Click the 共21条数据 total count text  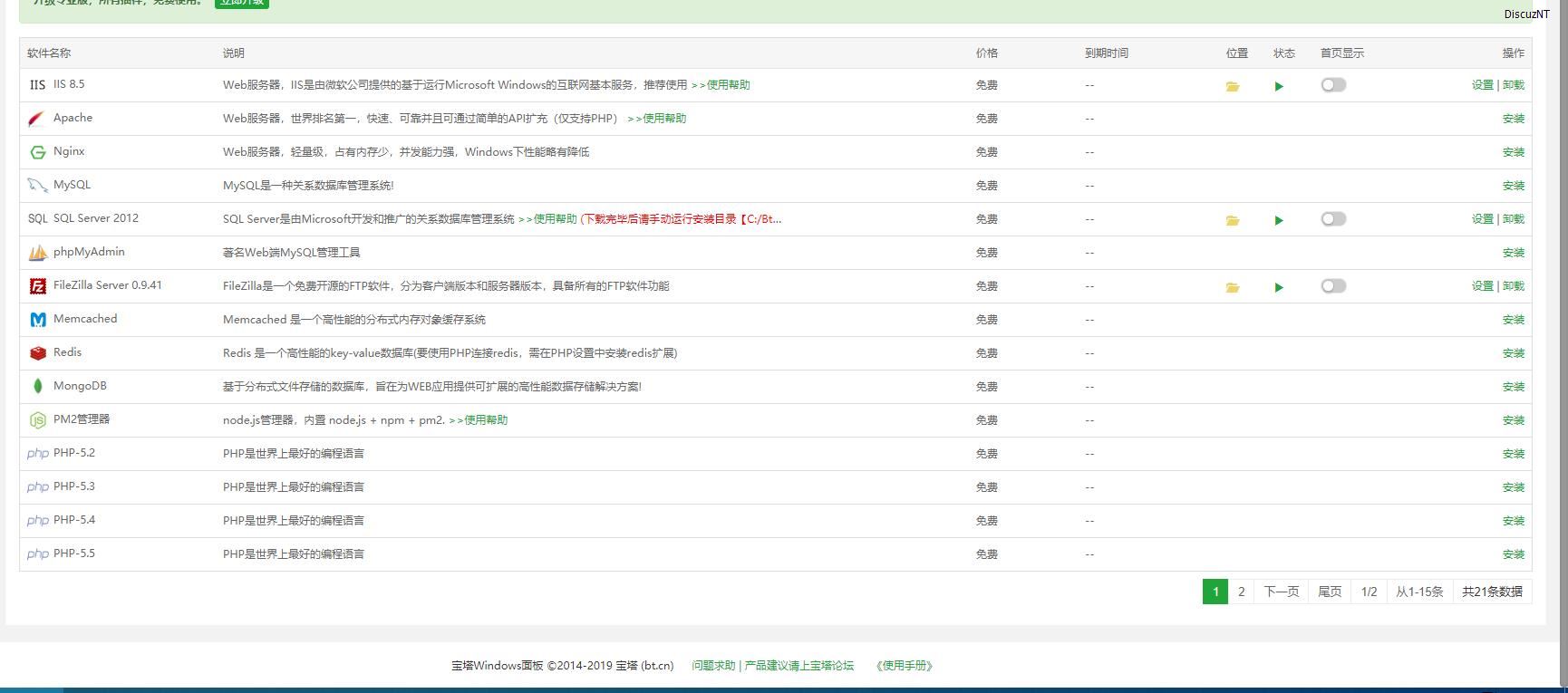click(x=1492, y=592)
